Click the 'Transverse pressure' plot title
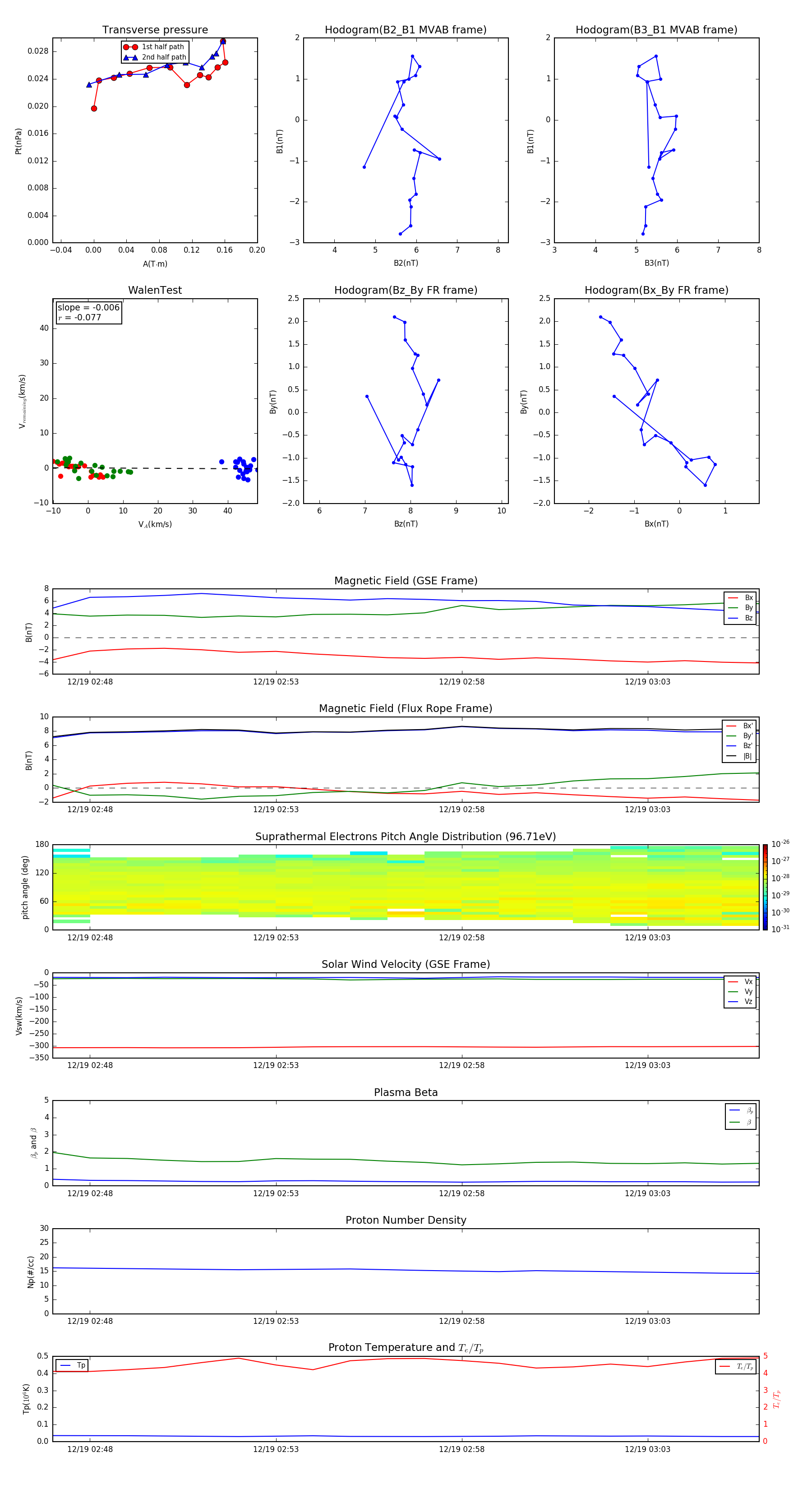This screenshot has width=812, height=1489. tap(155, 30)
